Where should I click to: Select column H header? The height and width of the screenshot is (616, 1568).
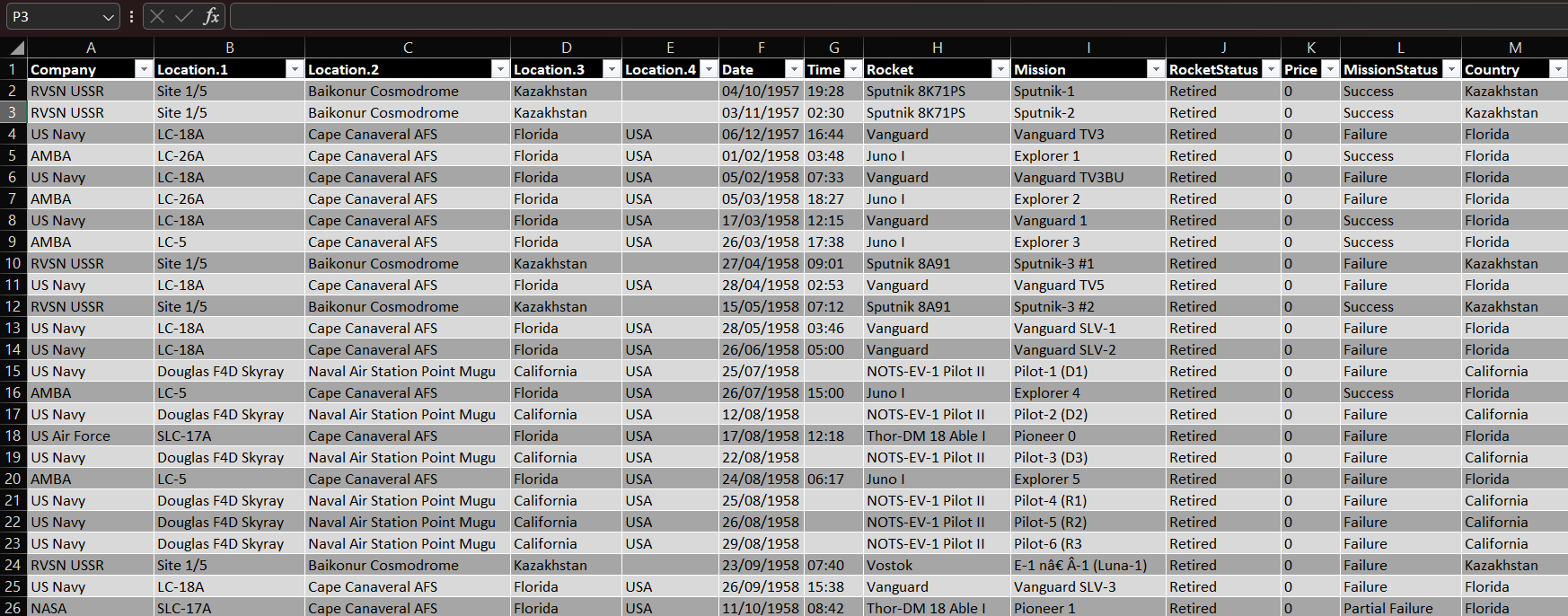click(x=937, y=48)
